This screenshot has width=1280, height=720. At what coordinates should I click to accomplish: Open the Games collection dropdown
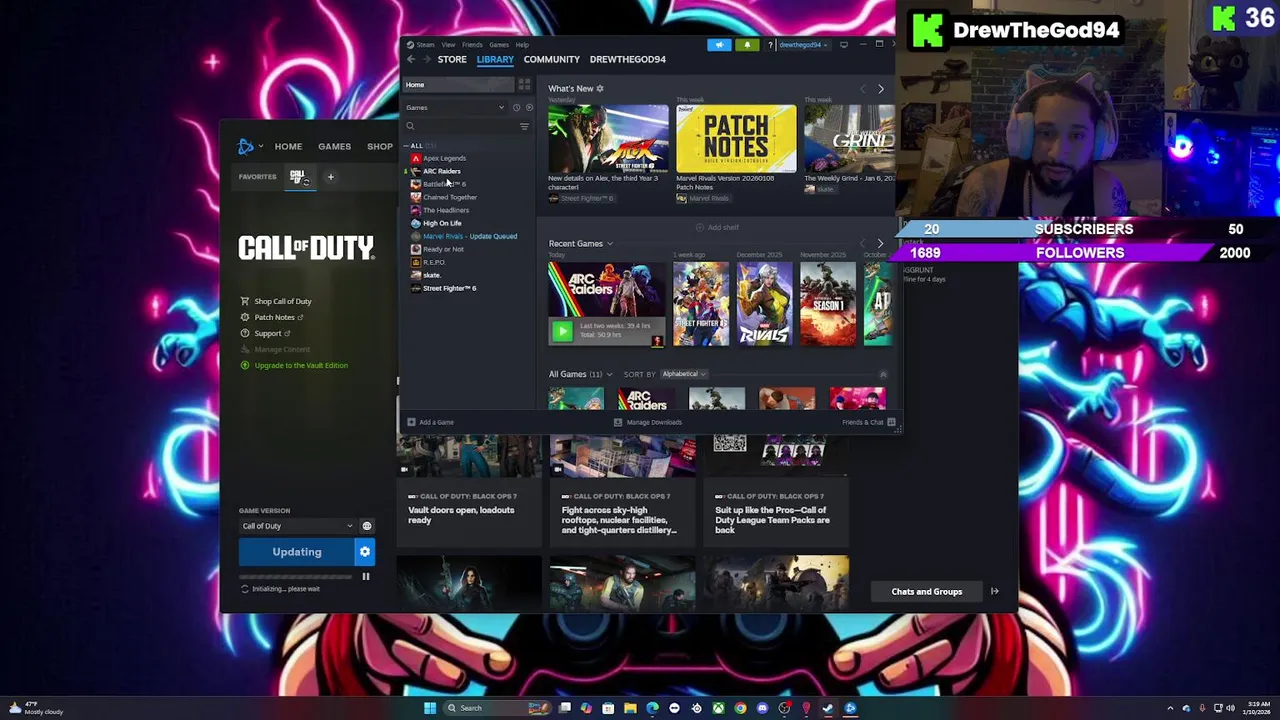(455, 108)
